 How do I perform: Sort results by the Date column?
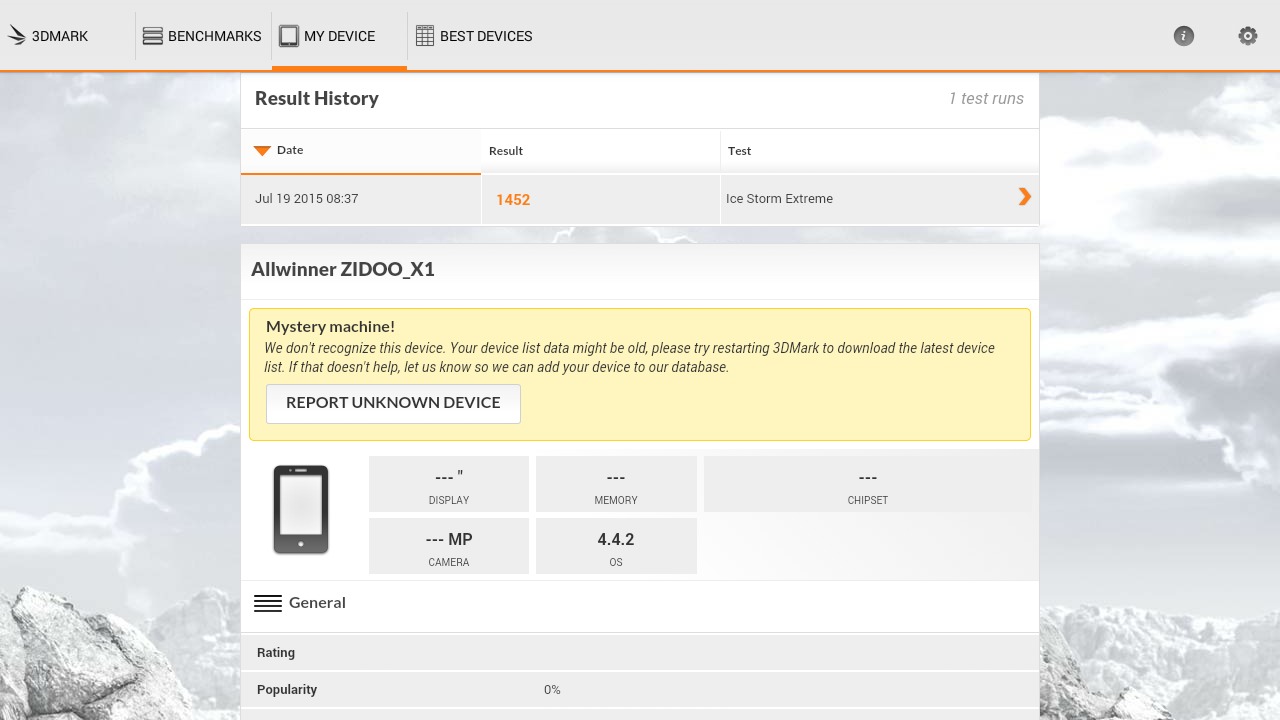pos(361,151)
